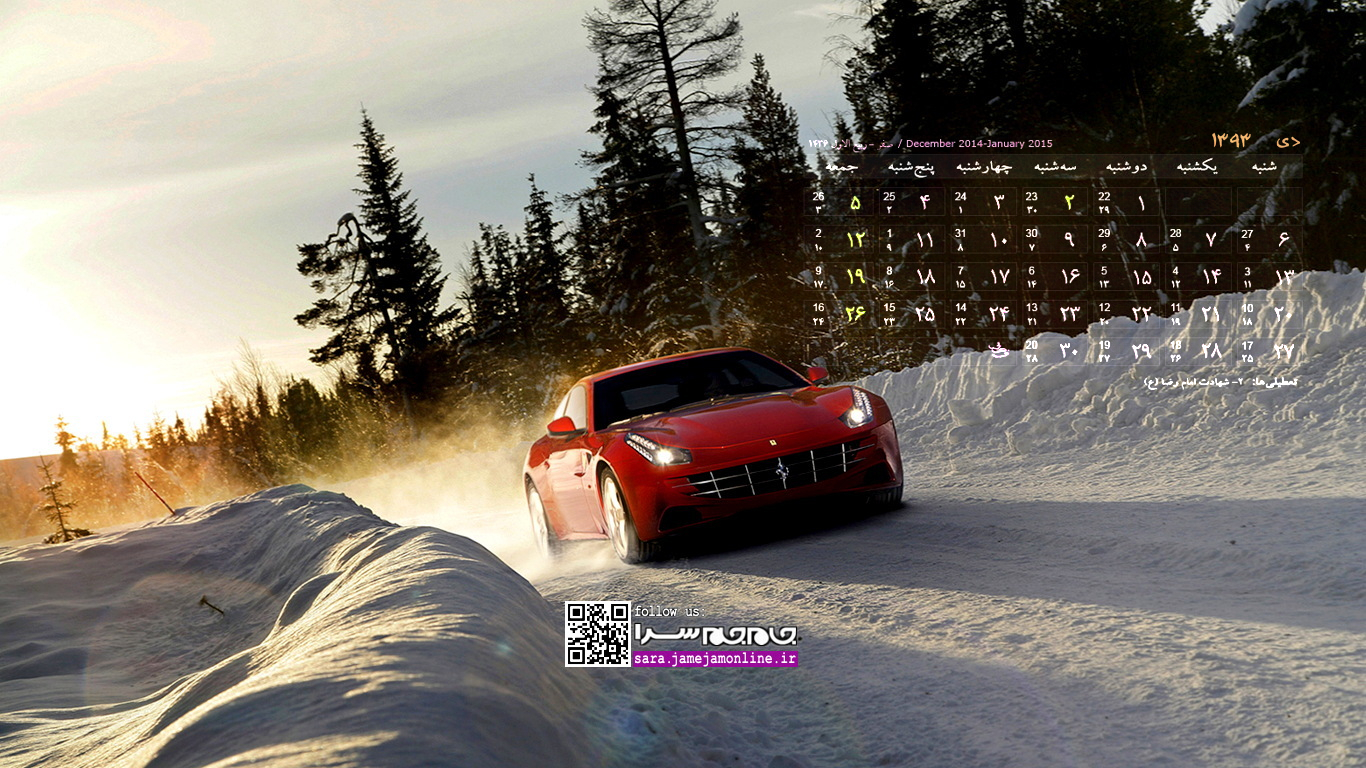Click the year ۱۳۹۳ in the calendar header
This screenshot has height=768, width=1366.
coord(1231,141)
